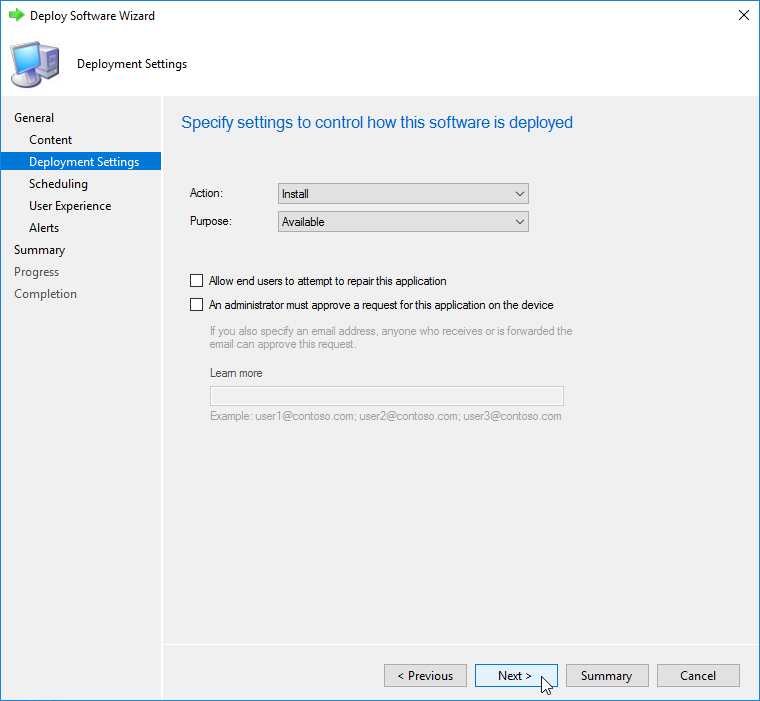Screen dimensions: 760x701
Task: Go to the General wizard page
Action: [34, 118]
